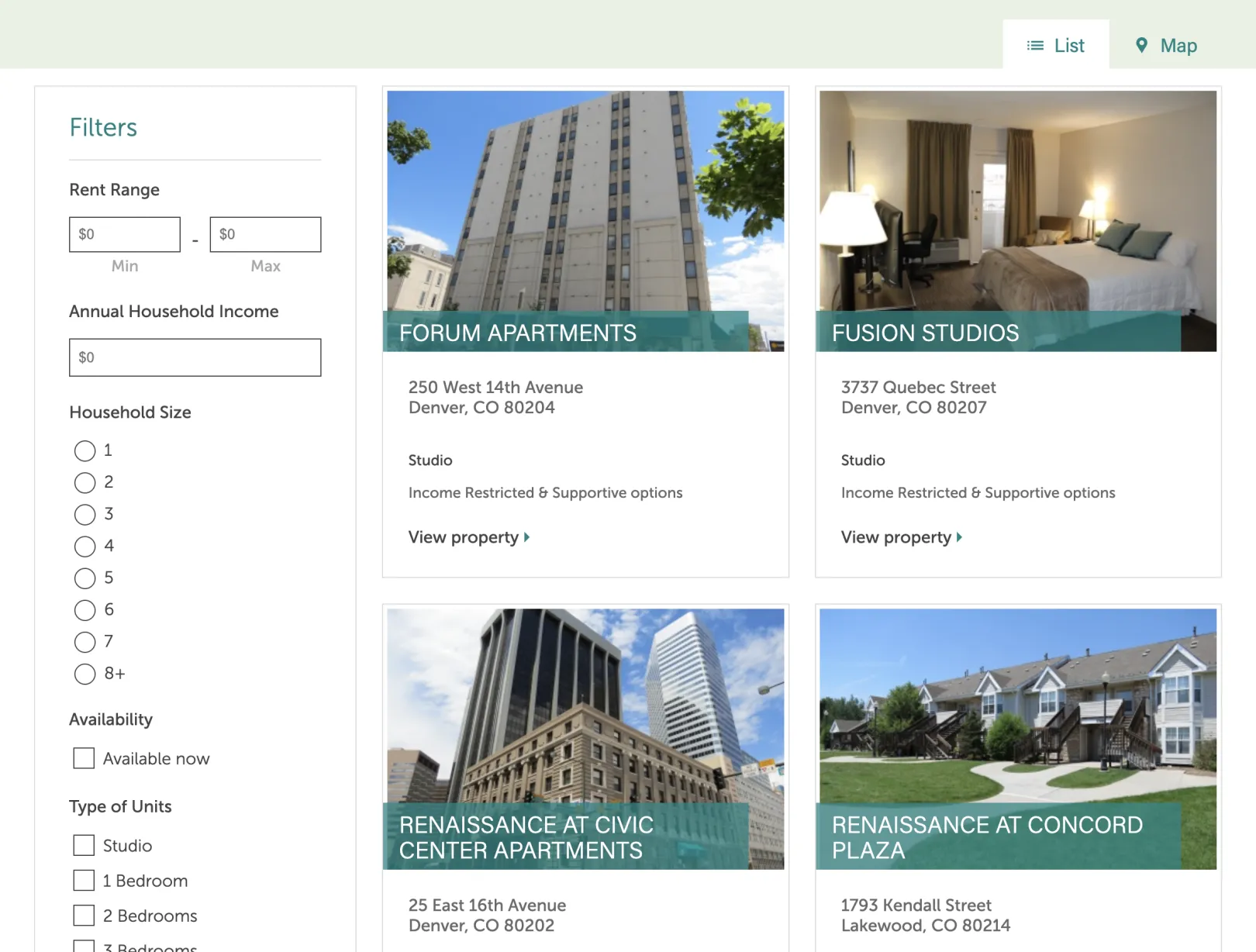Click the Rent Range Max input field

pyautogui.click(x=265, y=234)
